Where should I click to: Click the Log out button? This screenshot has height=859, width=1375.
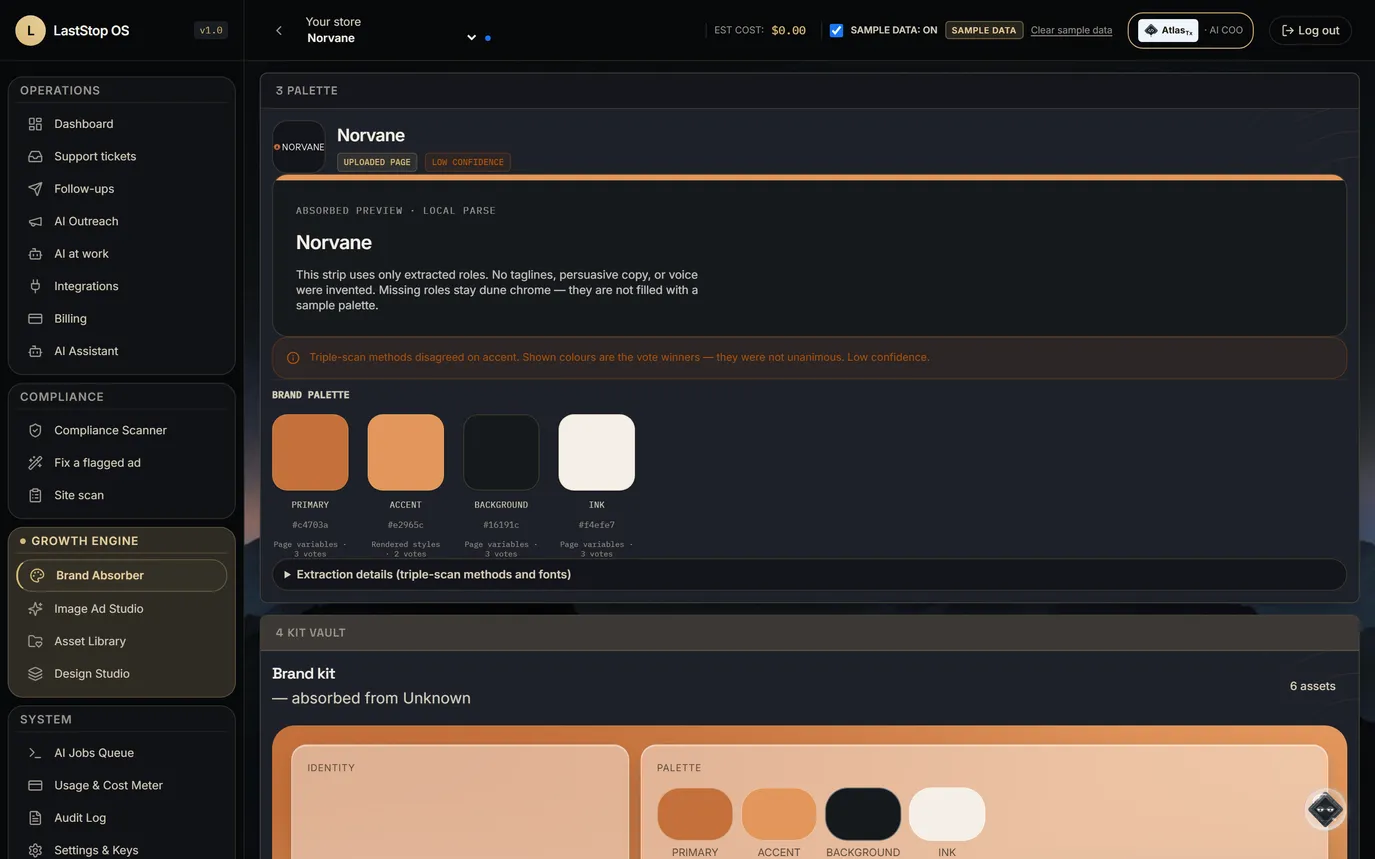[1310, 30]
